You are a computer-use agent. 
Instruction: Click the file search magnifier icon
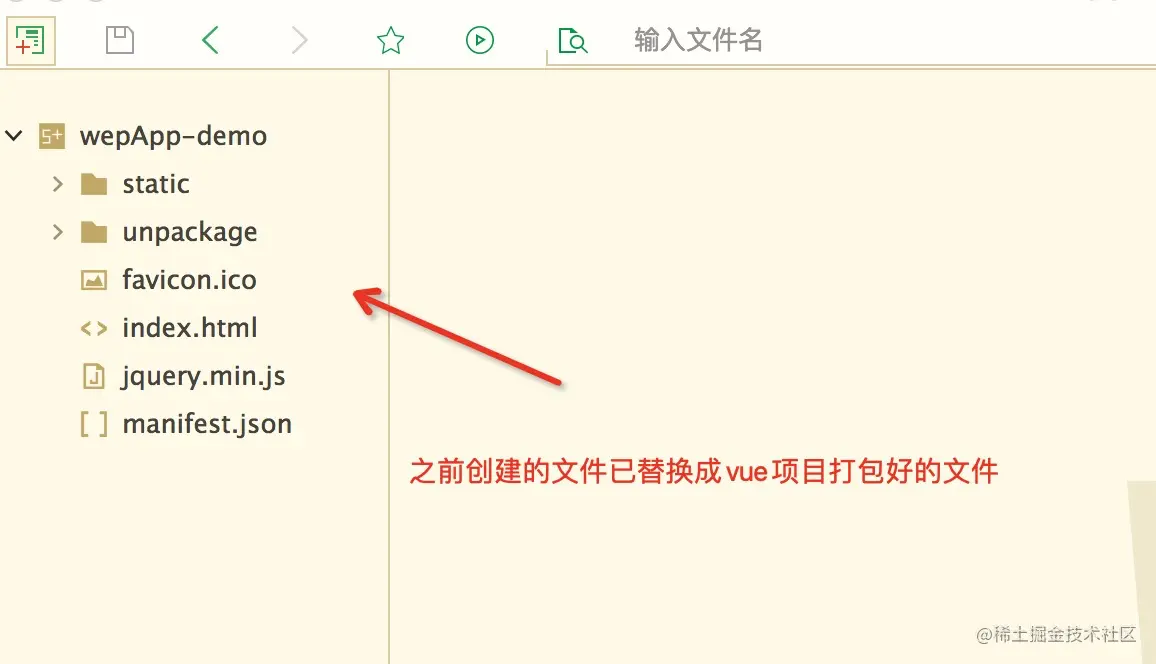click(572, 41)
